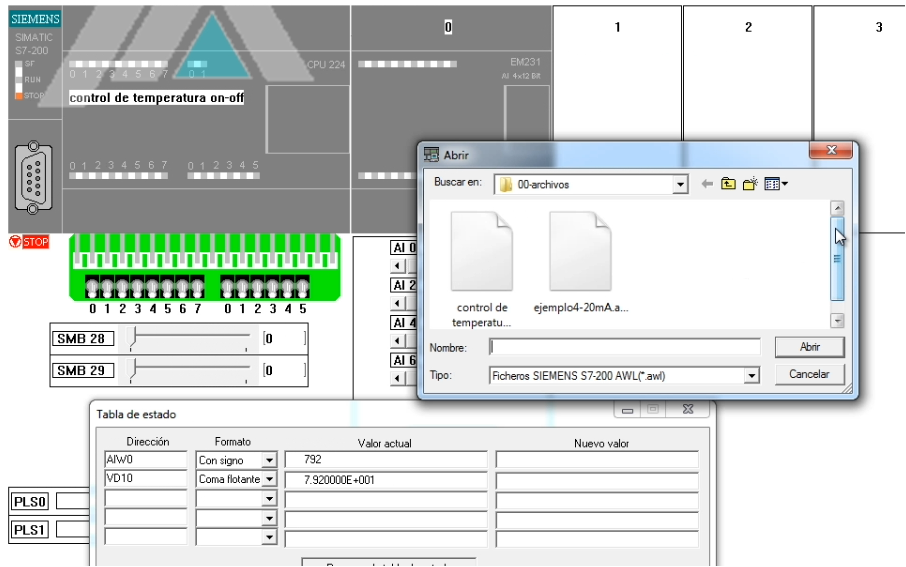Image resolution: width=906 pixels, height=567 pixels.
Task: Go up one folder level in Abrir dialog
Action: (728, 184)
